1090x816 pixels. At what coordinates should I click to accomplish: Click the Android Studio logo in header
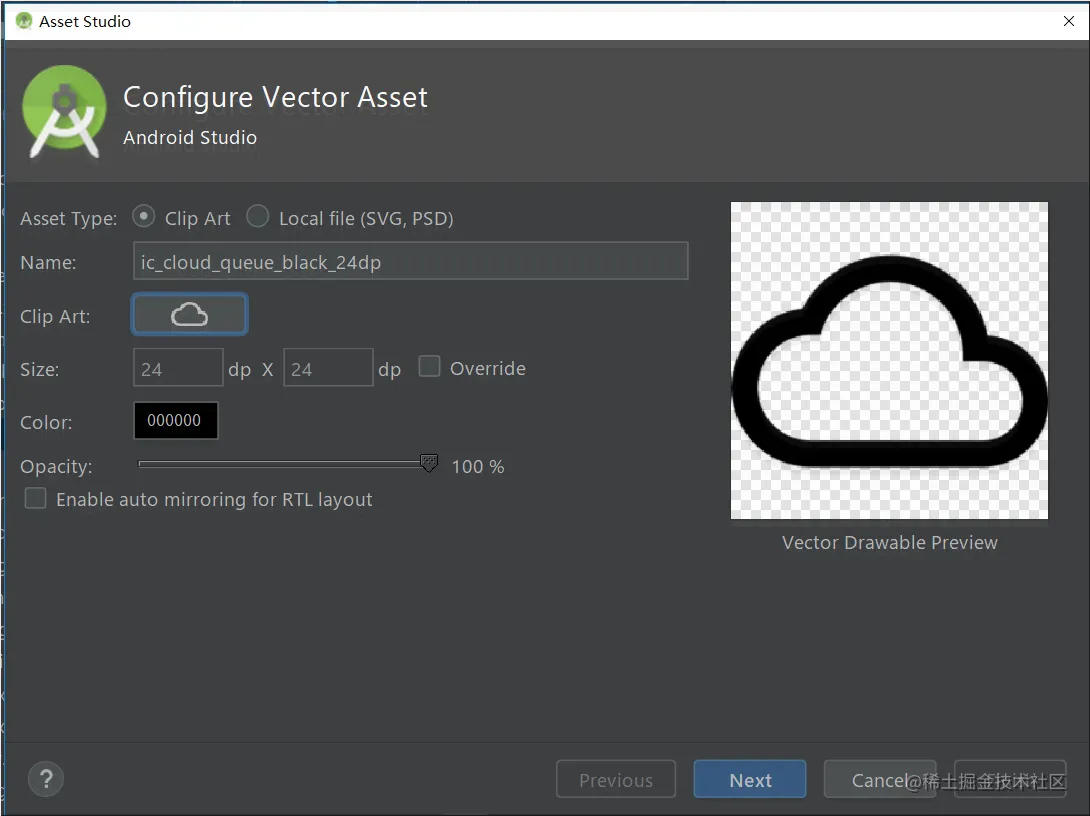[64, 112]
